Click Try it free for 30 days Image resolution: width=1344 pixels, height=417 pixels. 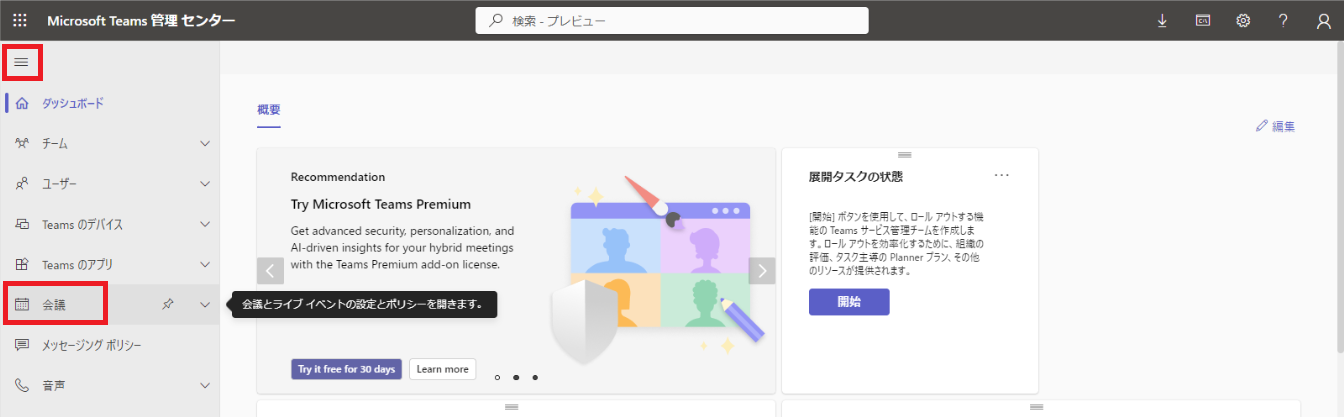click(x=346, y=369)
